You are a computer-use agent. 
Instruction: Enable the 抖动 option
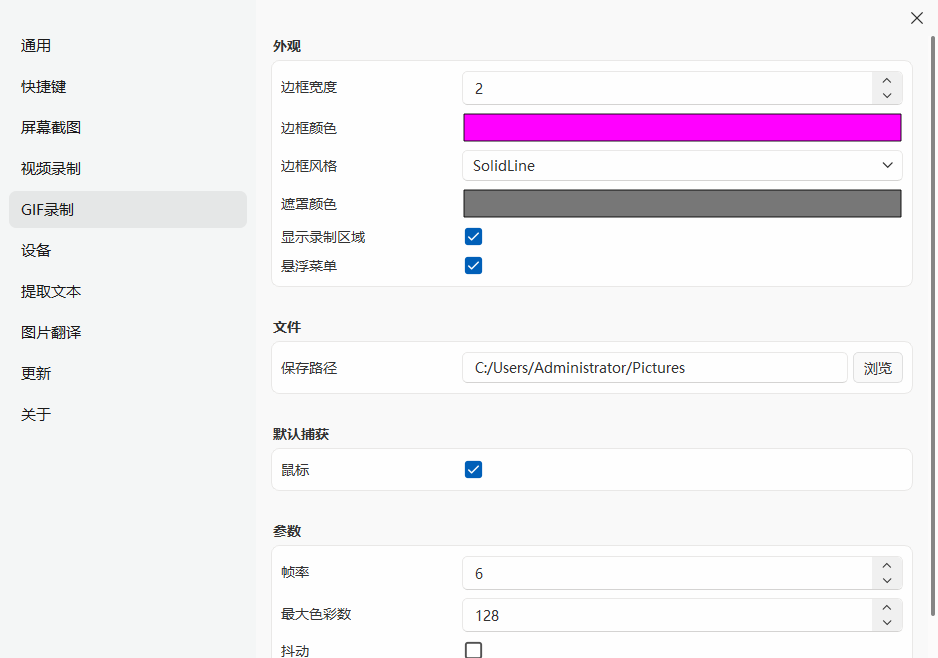473,650
